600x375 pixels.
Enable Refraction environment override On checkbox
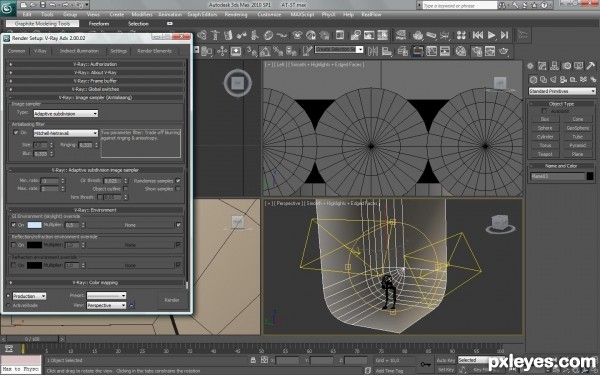14,265
